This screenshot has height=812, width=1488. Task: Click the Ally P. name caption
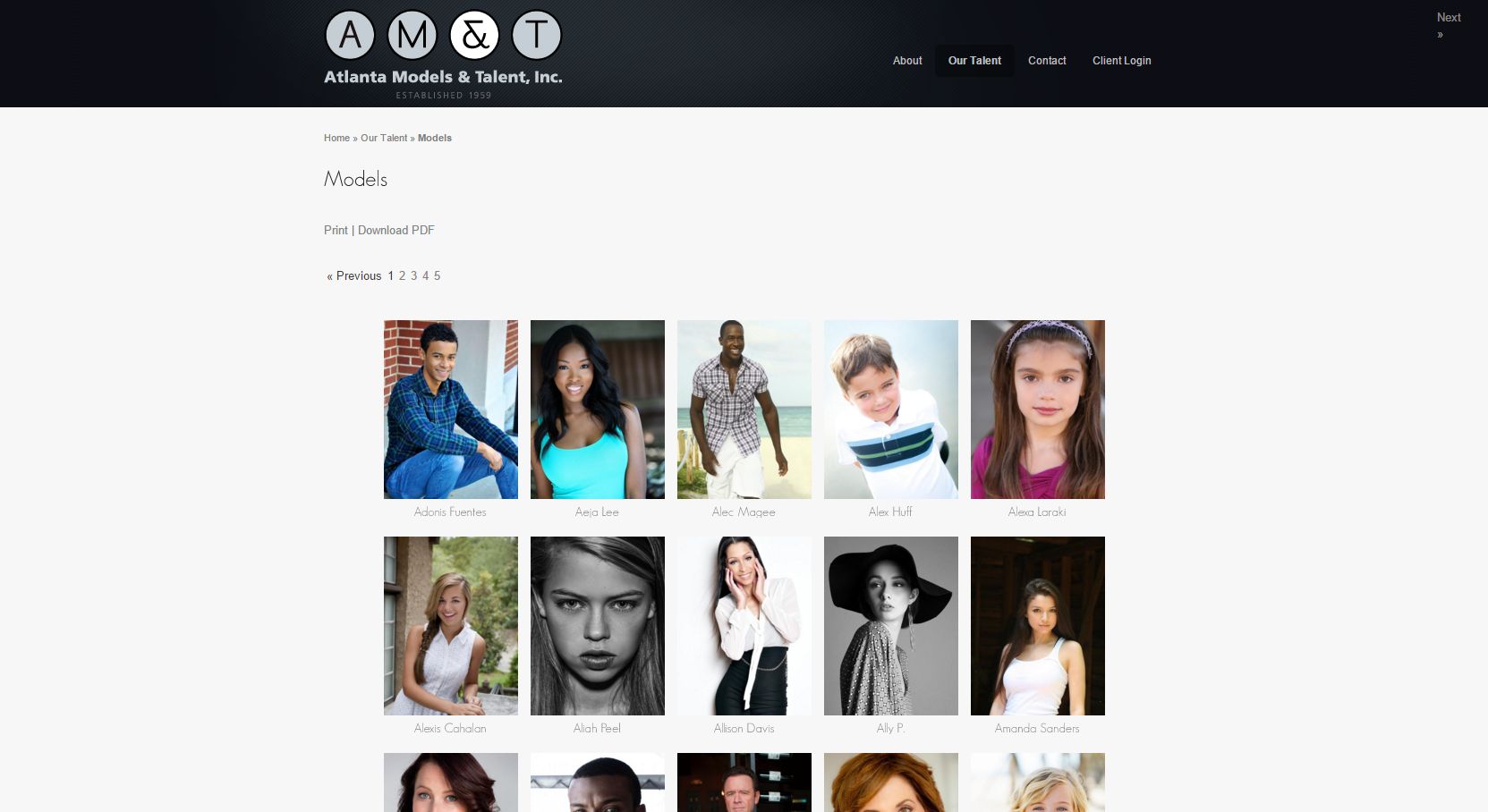click(890, 728)
